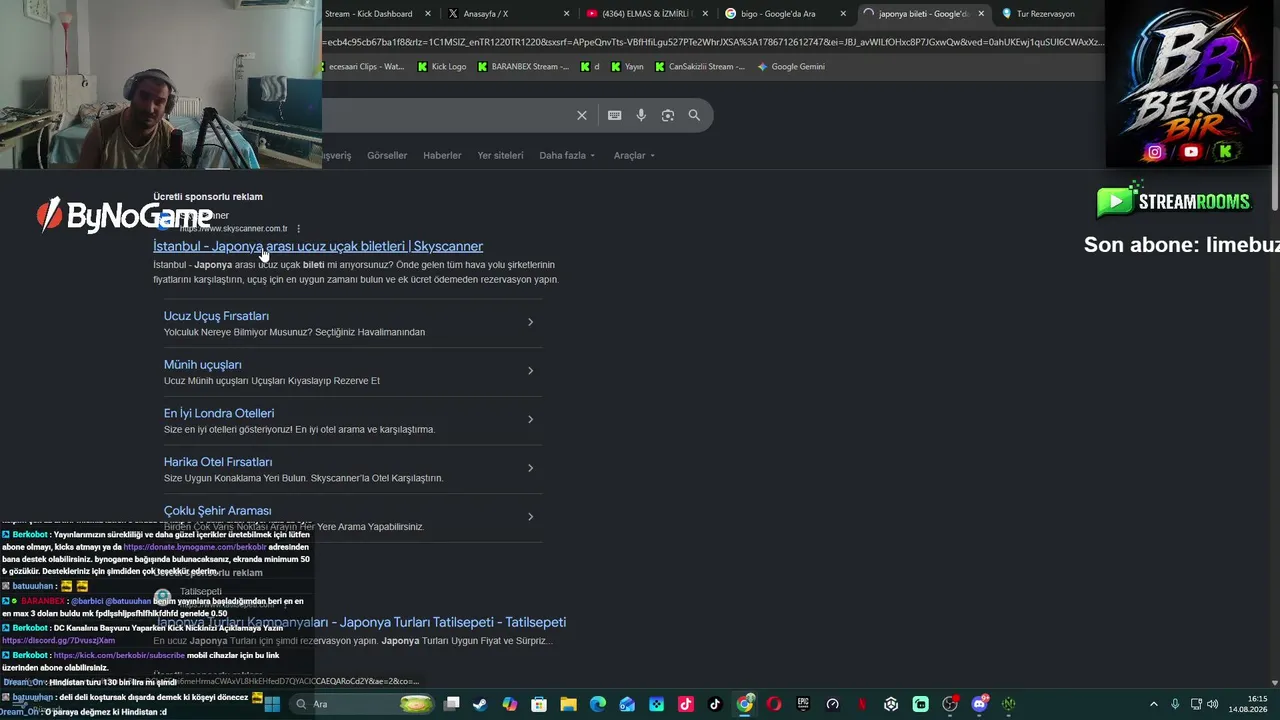Open the Windows Start menu
Screen dimensions: 1280x720
(271, 704)
